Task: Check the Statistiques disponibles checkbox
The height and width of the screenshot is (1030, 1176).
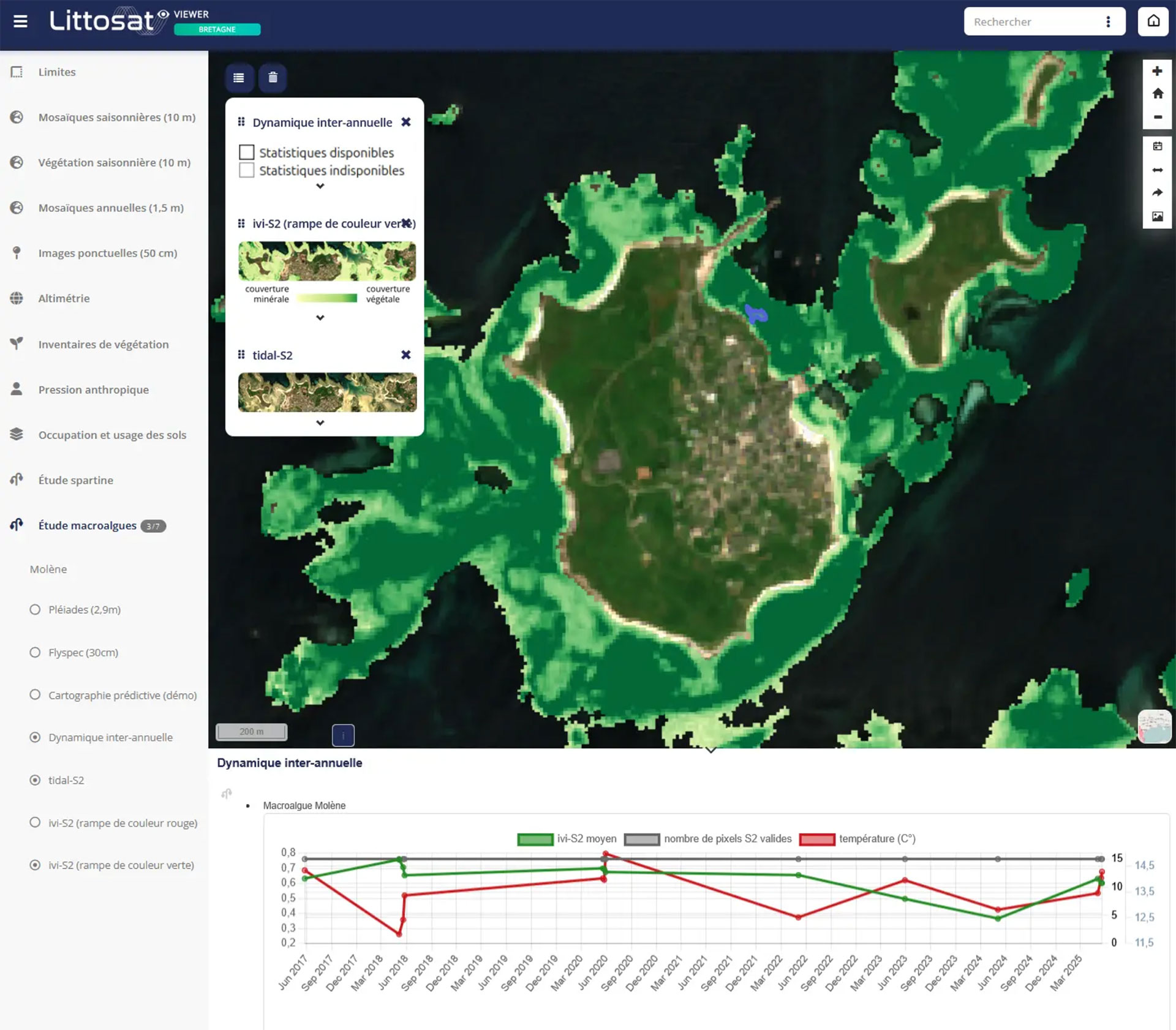Action: coord(246,152)
